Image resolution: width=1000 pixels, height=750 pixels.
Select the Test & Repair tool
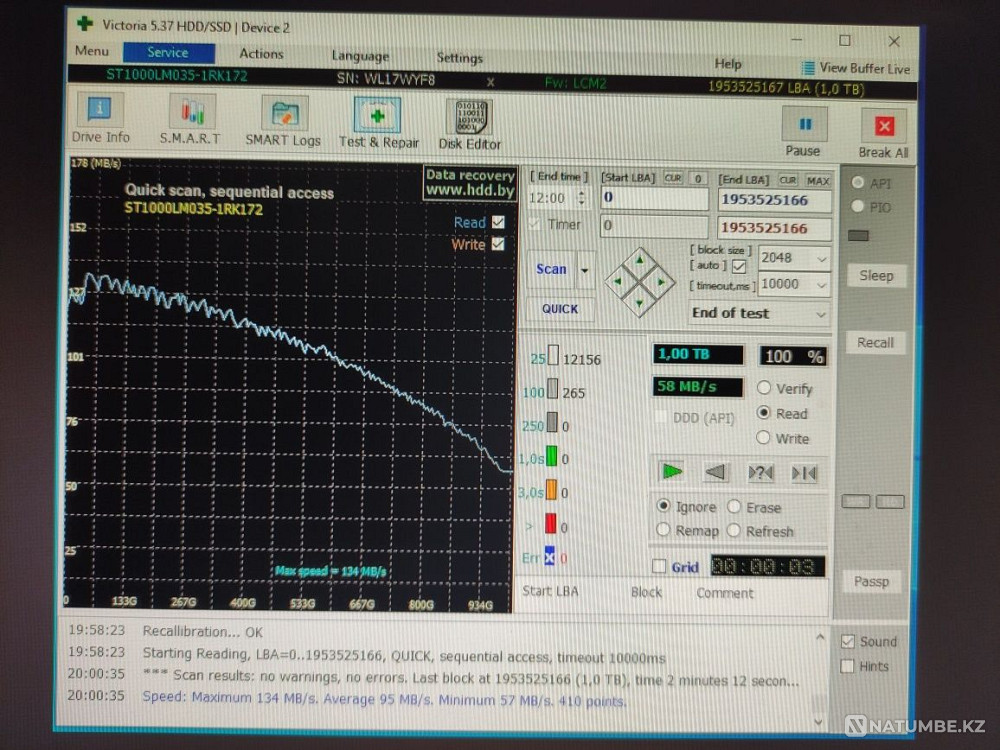pyautogui.click(x=378, y=118)
